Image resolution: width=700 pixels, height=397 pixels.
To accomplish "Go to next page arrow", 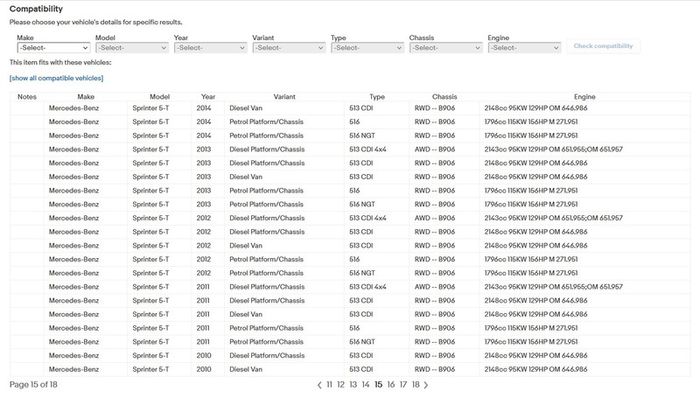I will click(x=425, y=385).
